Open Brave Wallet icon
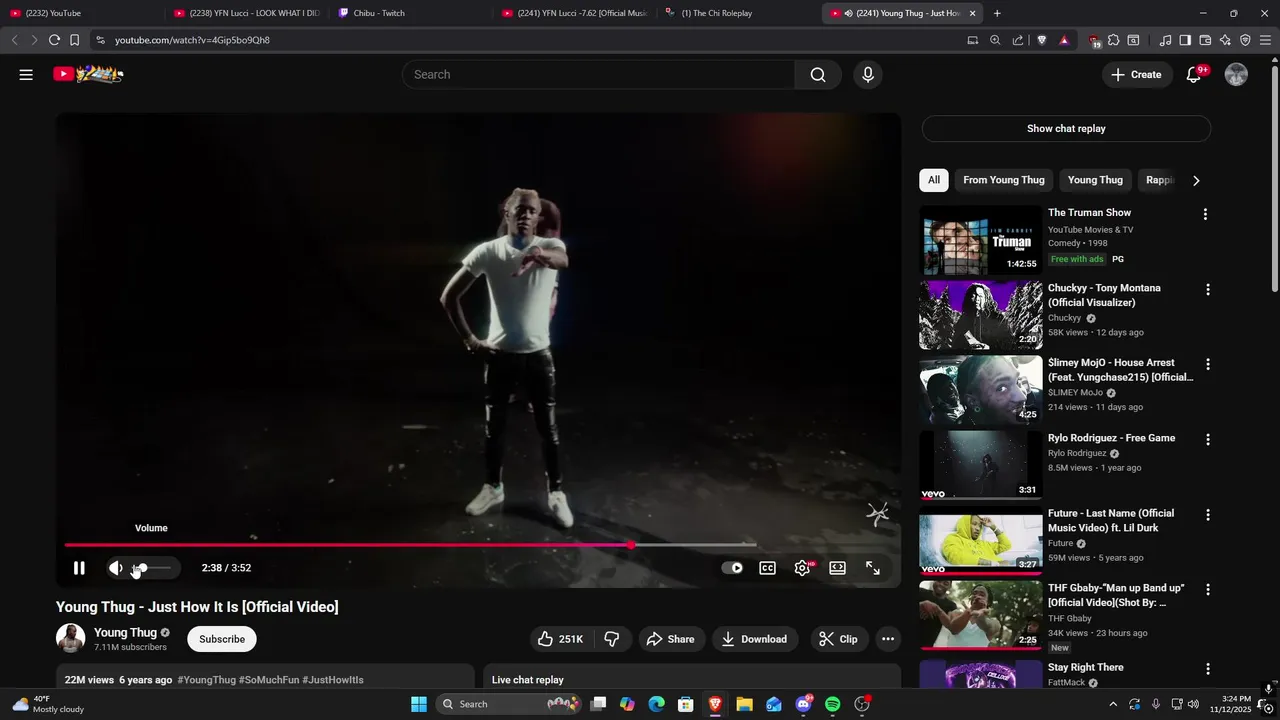 pos(1205,40)
